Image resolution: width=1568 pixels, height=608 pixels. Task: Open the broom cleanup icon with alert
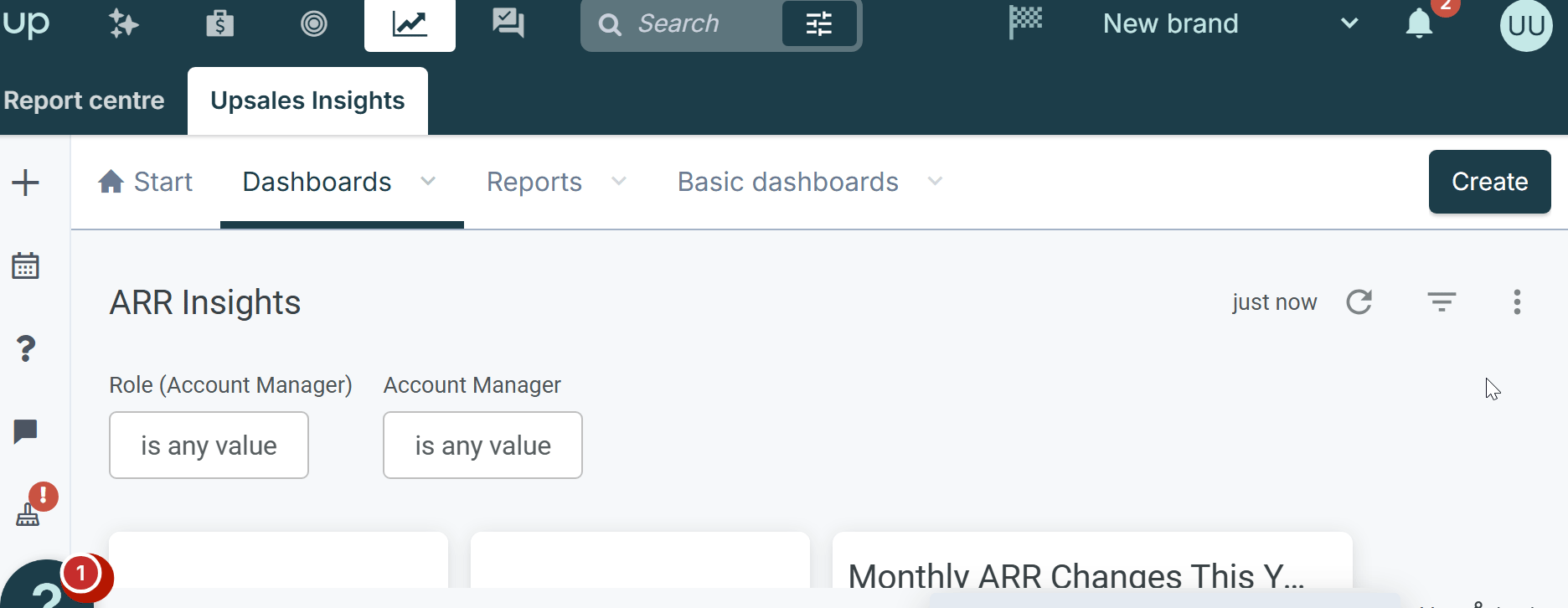click(28, 513)
